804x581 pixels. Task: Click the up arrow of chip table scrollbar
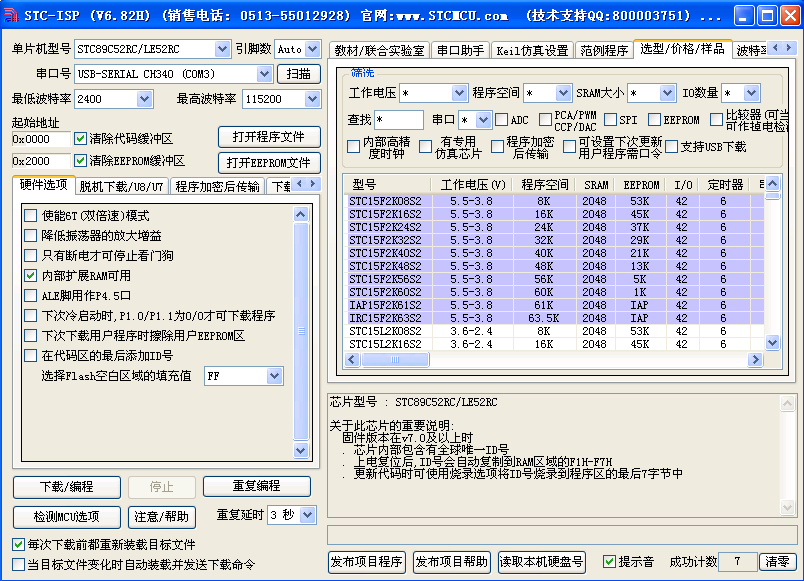pos(773,196)
